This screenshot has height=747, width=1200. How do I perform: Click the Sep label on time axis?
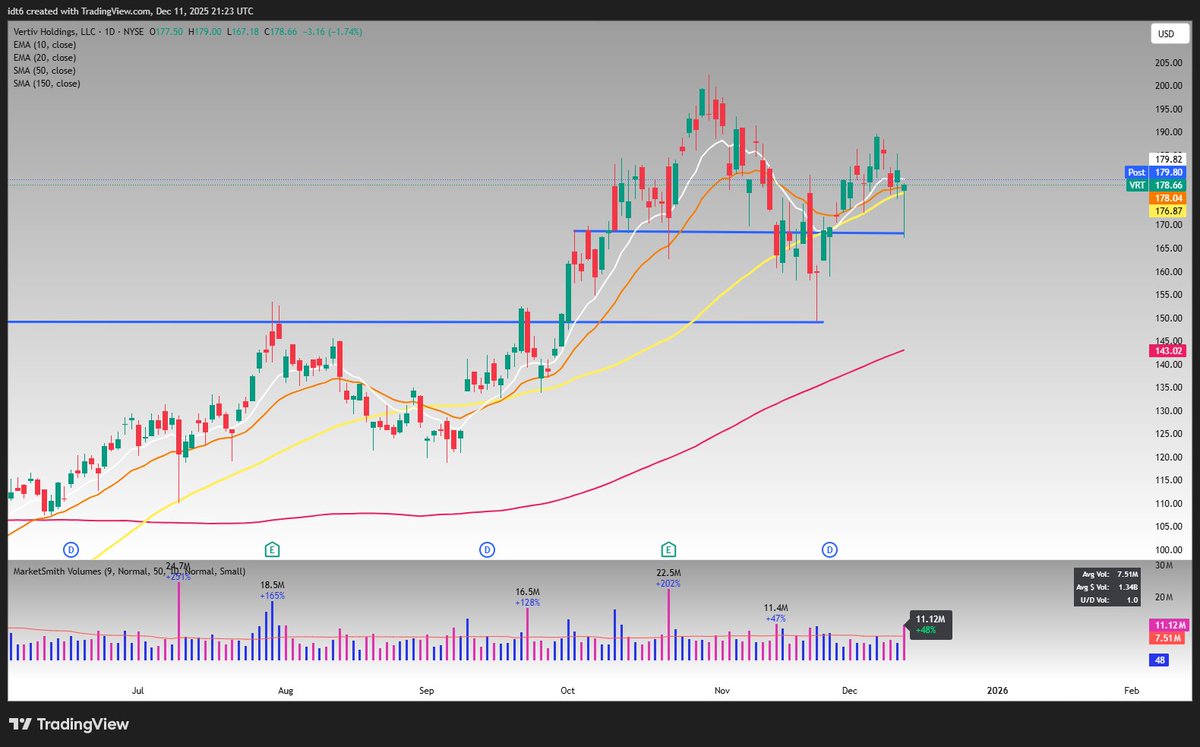tap(426, 691)
